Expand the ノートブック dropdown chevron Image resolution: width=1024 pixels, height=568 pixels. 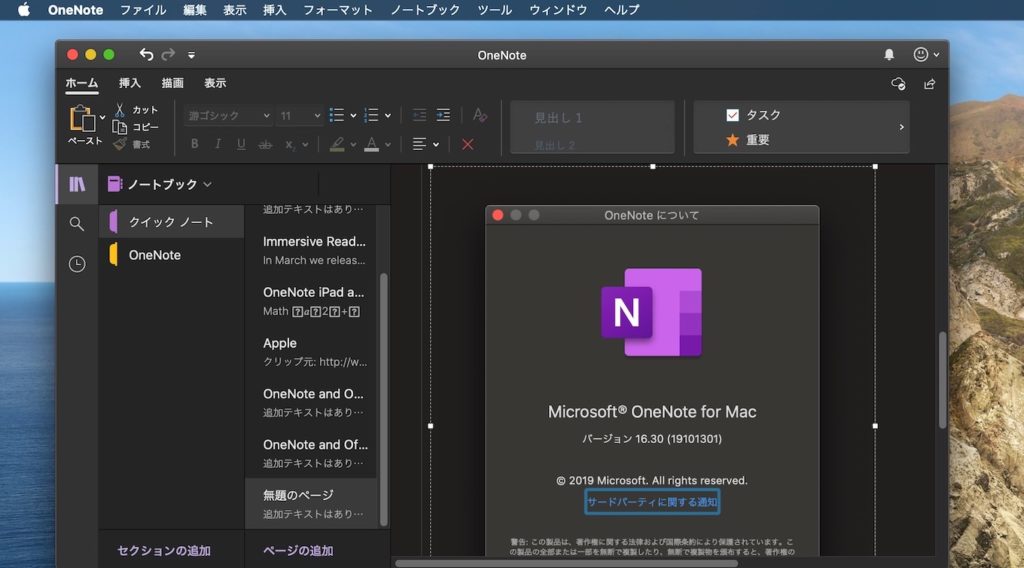tap(208, 184)
